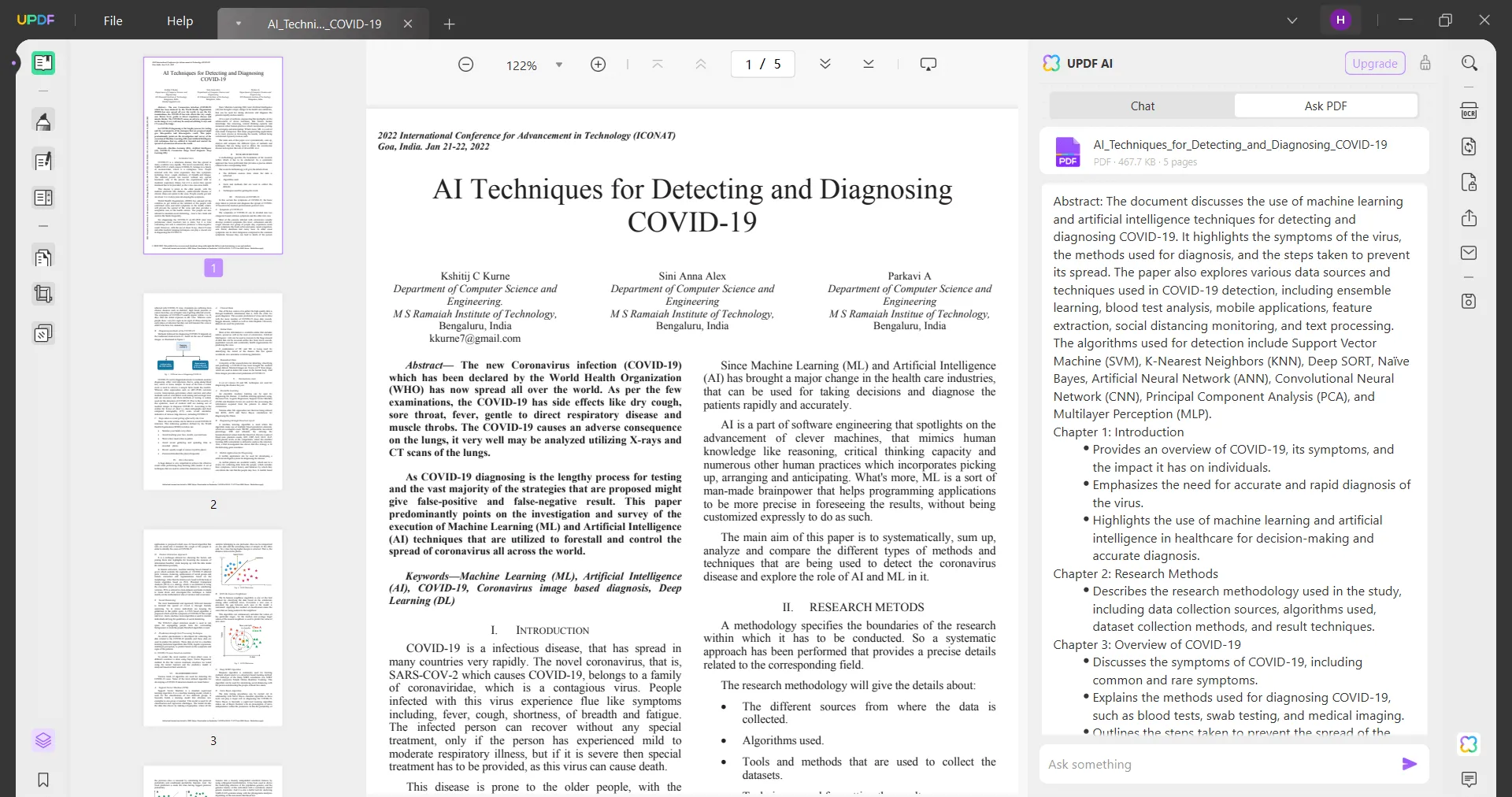Switch to the Ask PDF tab
This screenshot has width=1512, height=797.
tap(1326, 106)
